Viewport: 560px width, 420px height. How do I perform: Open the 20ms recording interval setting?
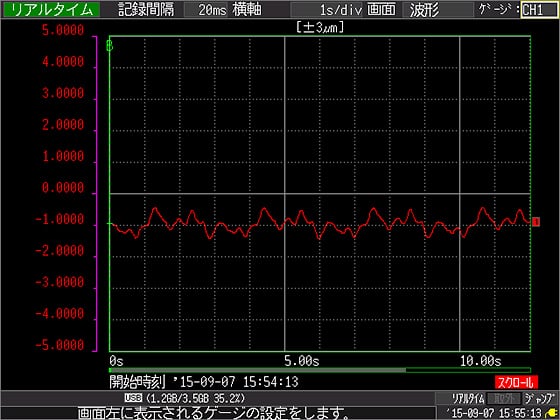[206, 10]
